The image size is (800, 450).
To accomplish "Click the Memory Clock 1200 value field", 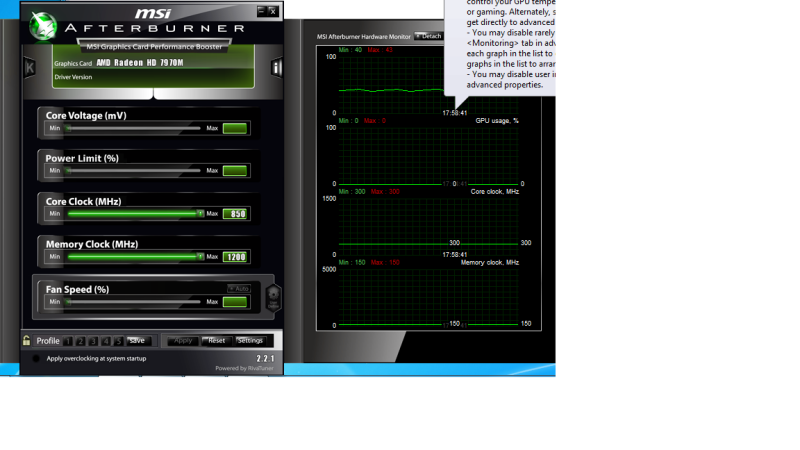I will [235, 257].
